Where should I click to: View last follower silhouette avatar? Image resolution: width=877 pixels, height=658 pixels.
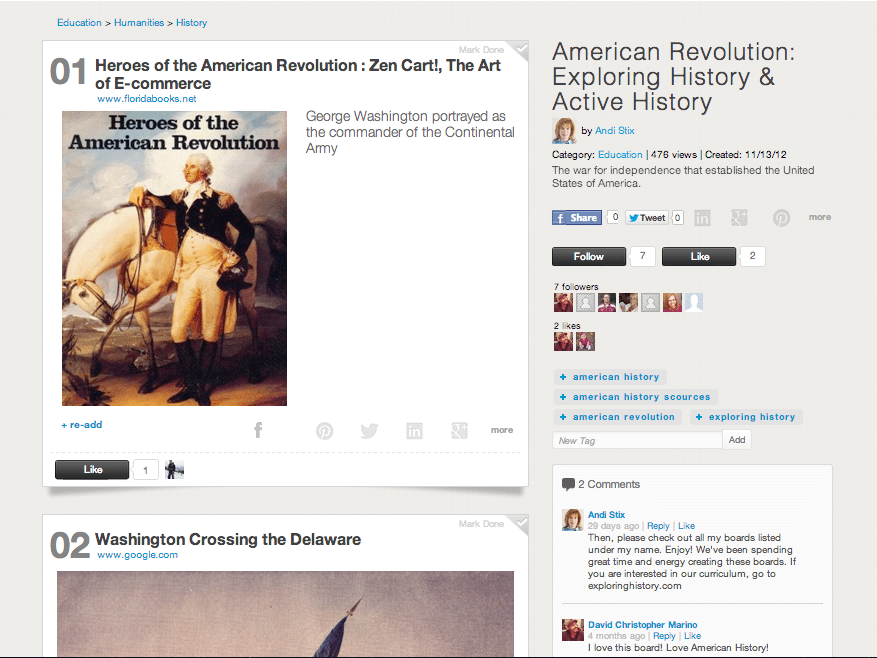tap(694, 303)
